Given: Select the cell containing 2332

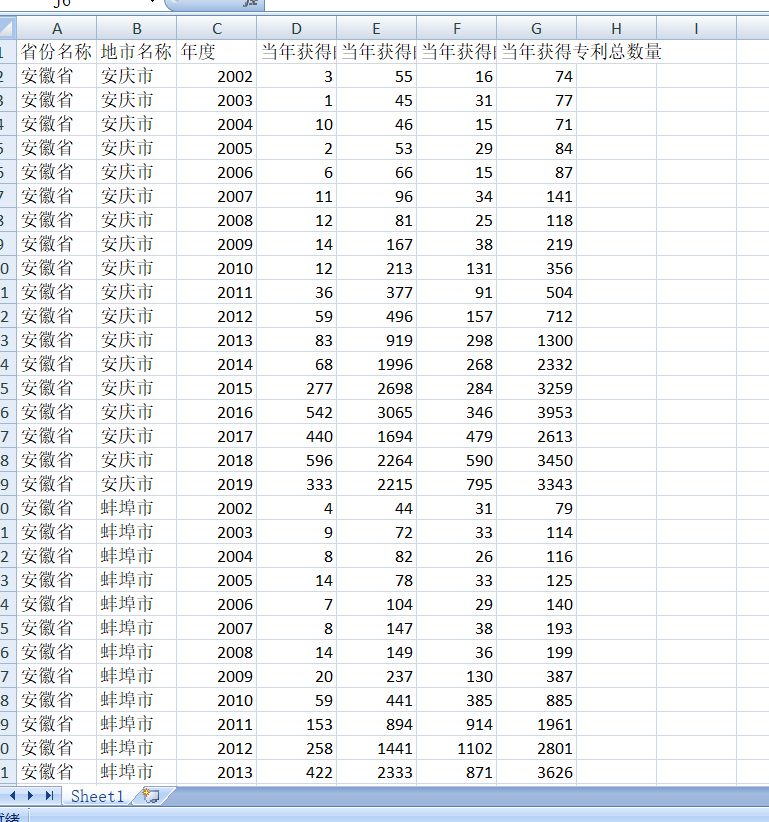Looking at the screenshot, I should 536,364.
